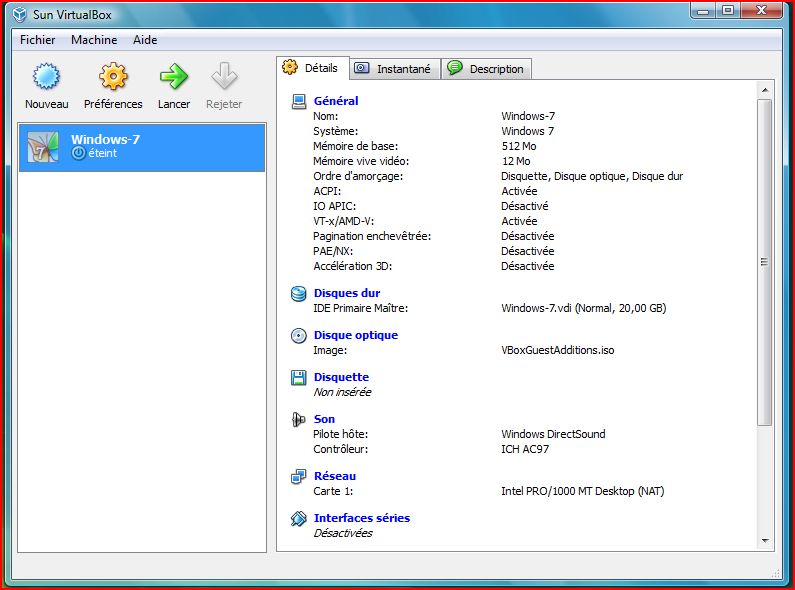
Task: Click the PAE/NX label
Action: coord(333,251)
